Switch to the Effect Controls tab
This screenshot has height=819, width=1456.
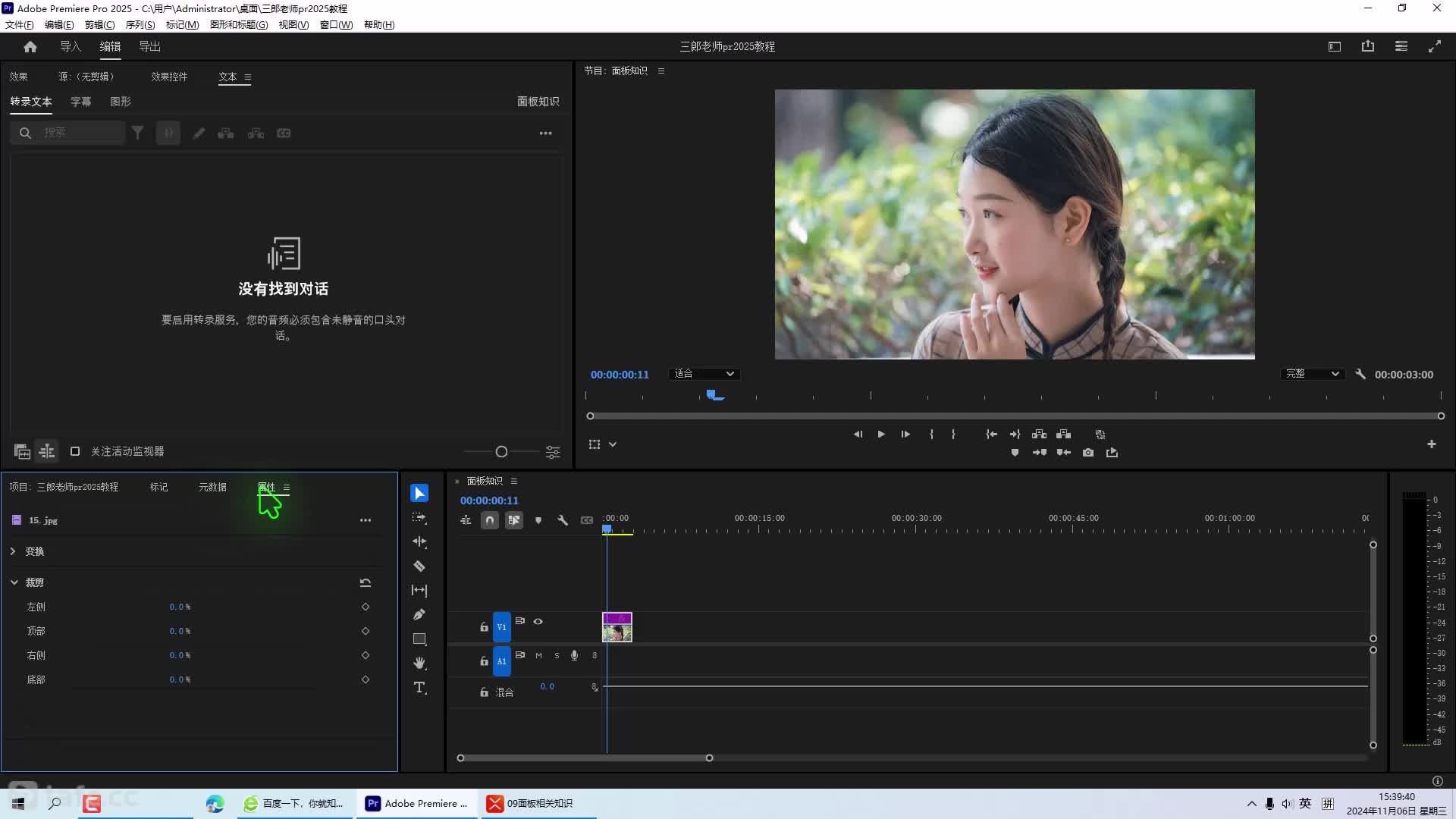tap(169, 77)
